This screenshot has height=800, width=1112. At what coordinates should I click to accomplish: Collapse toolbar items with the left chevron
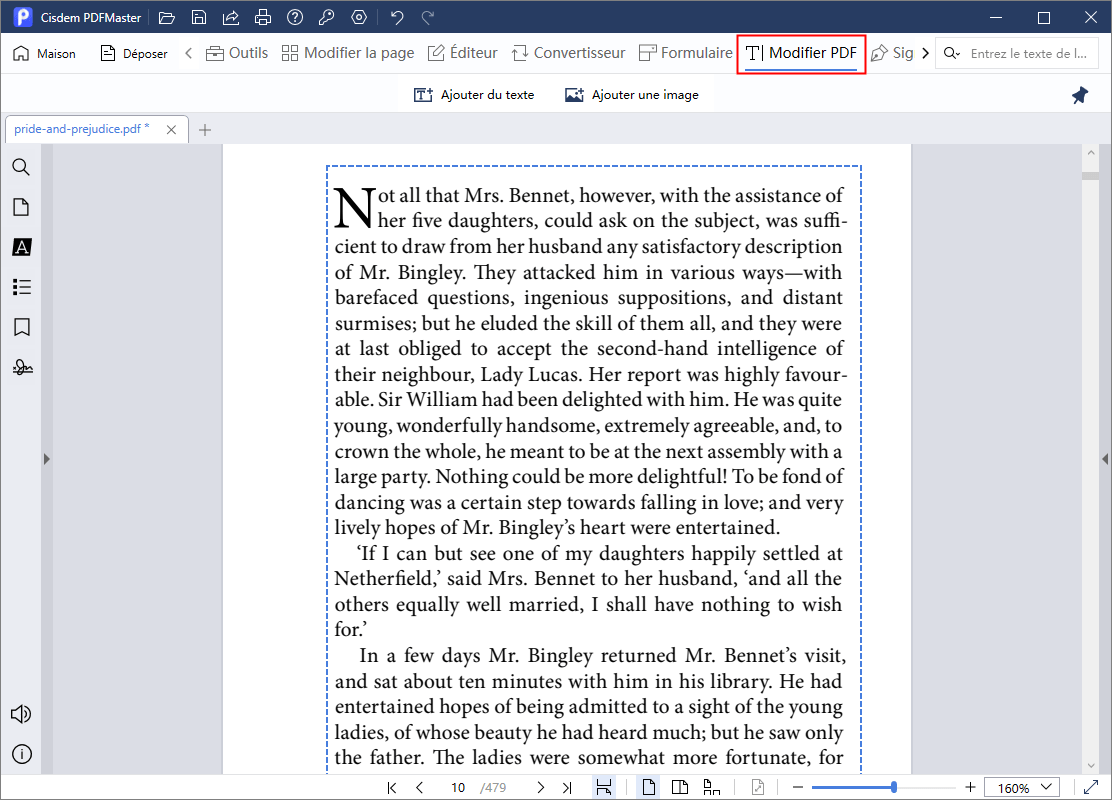189,53
